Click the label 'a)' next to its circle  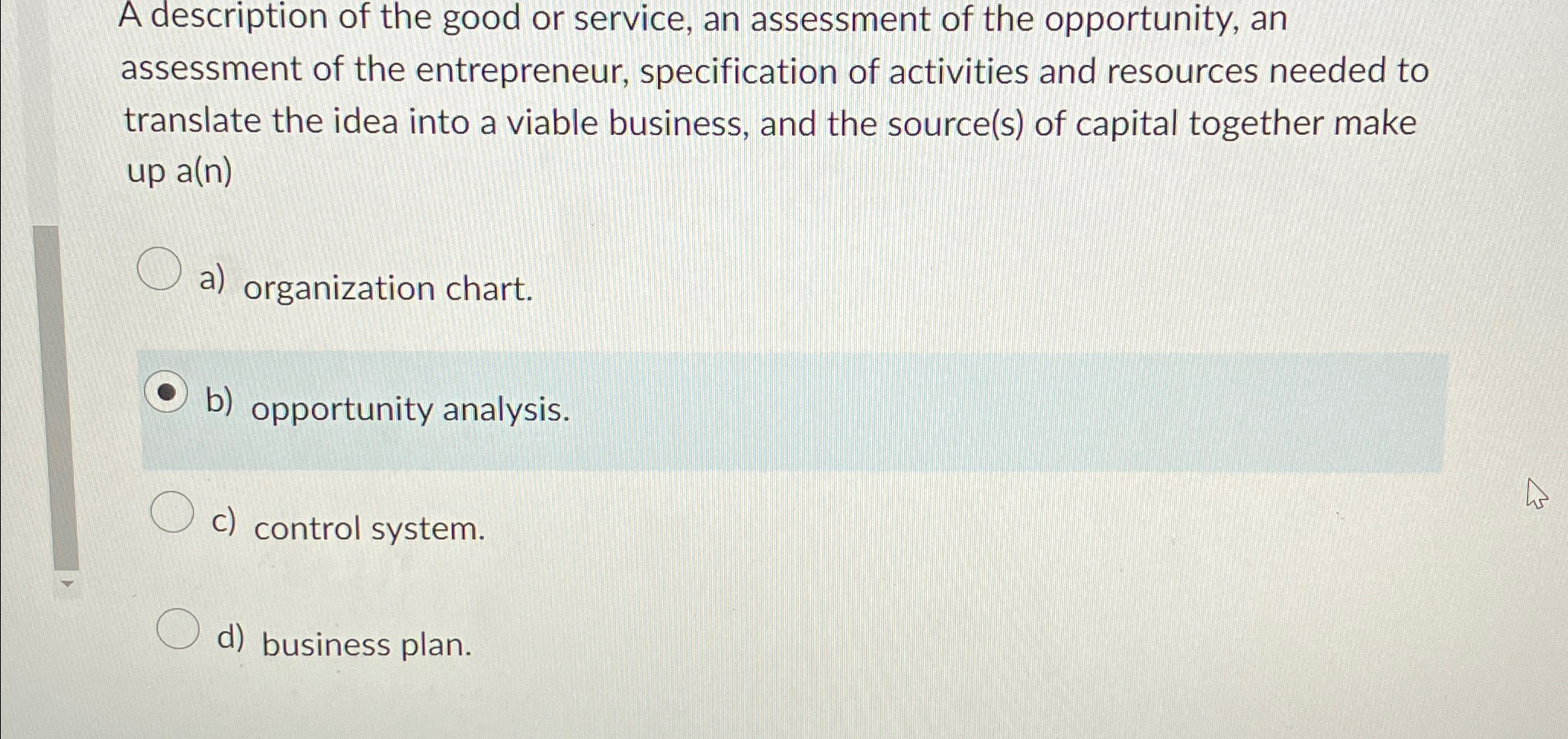pyautogui.click(x=214, y=278)
